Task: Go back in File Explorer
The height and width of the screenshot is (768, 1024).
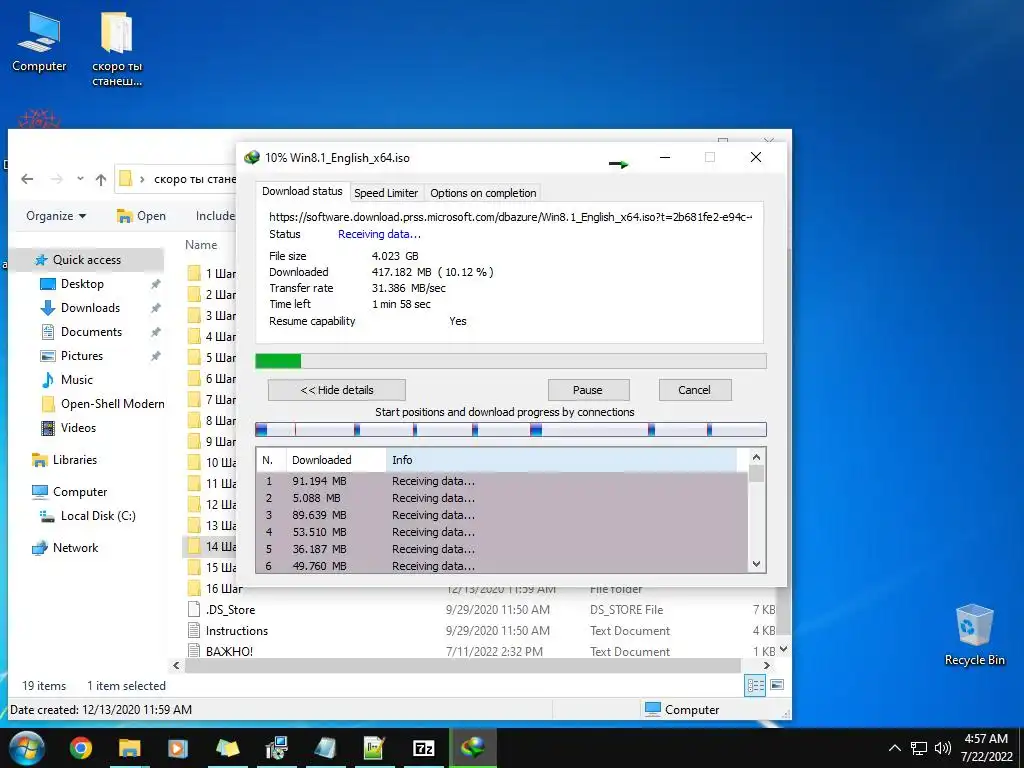Action: click(27, 179)
